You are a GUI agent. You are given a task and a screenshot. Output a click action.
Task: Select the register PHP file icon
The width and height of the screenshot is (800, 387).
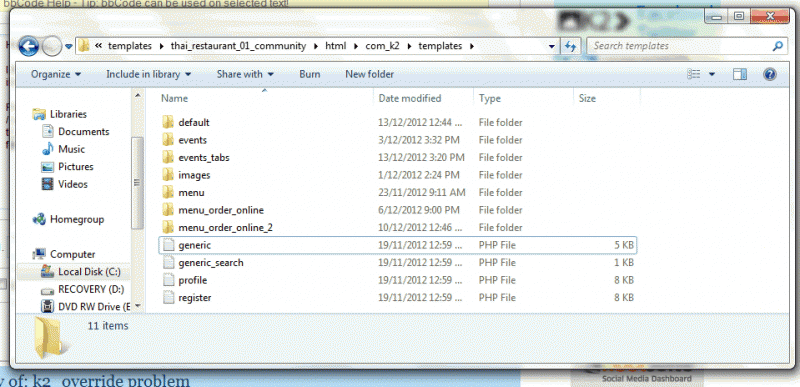tap(169, 297)
